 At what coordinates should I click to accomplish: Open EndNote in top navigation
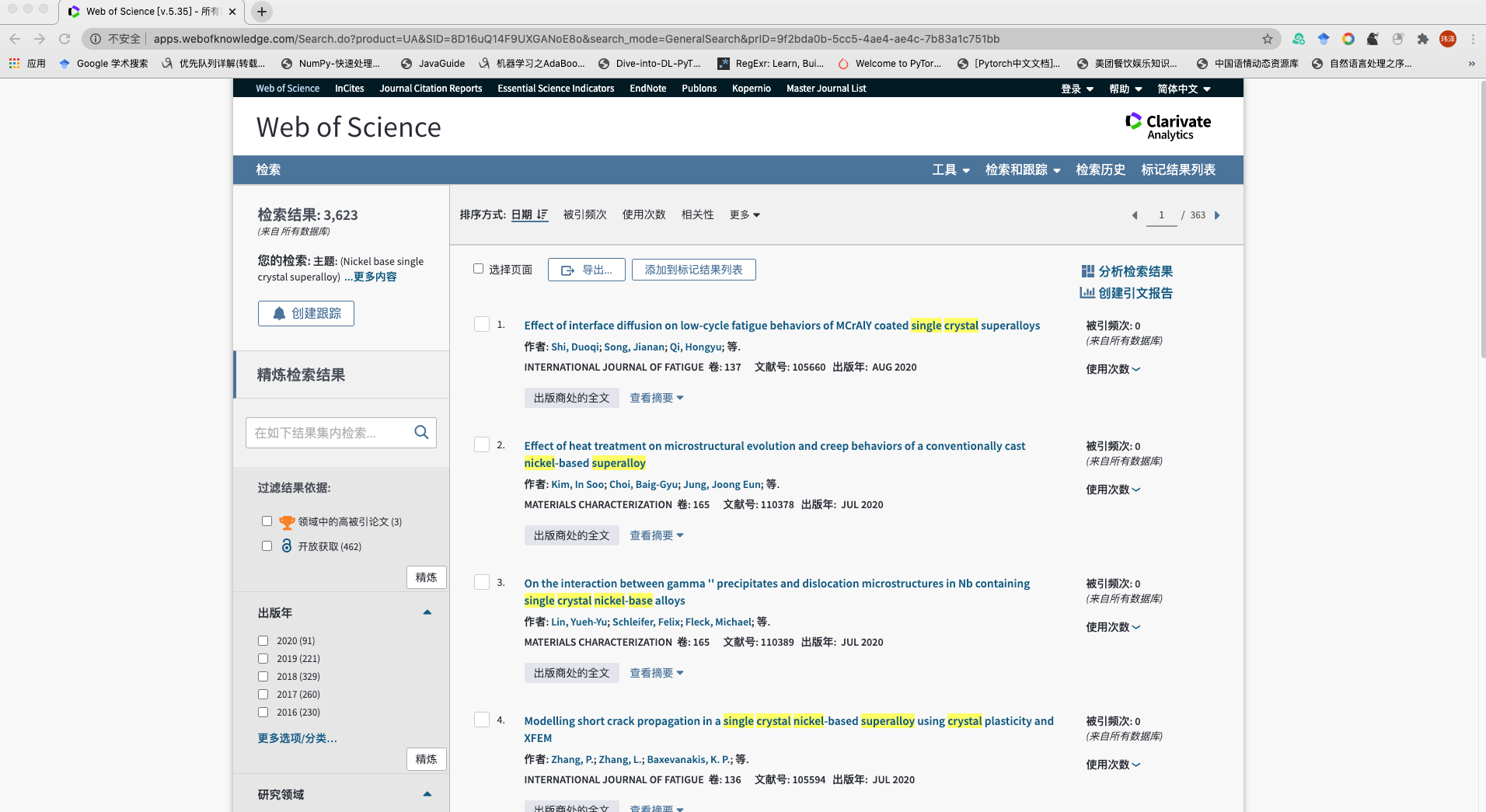tap(647, 89)
